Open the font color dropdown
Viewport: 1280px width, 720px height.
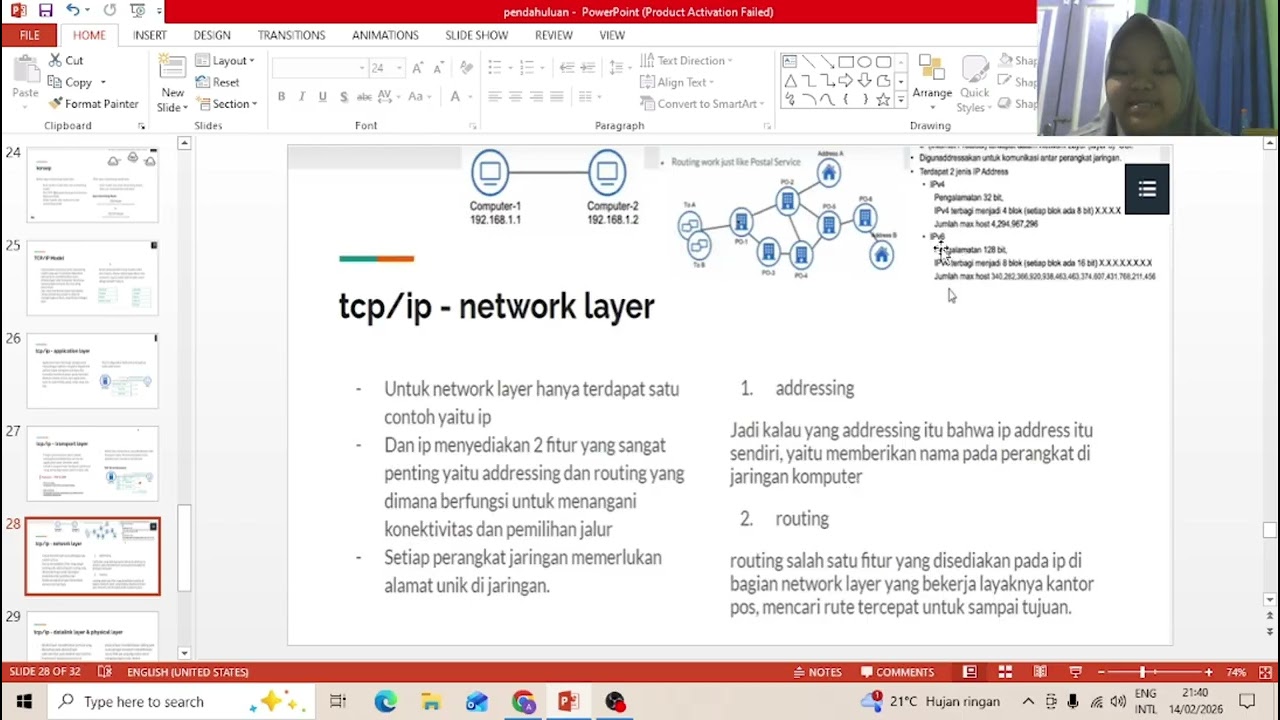(468, 96)
